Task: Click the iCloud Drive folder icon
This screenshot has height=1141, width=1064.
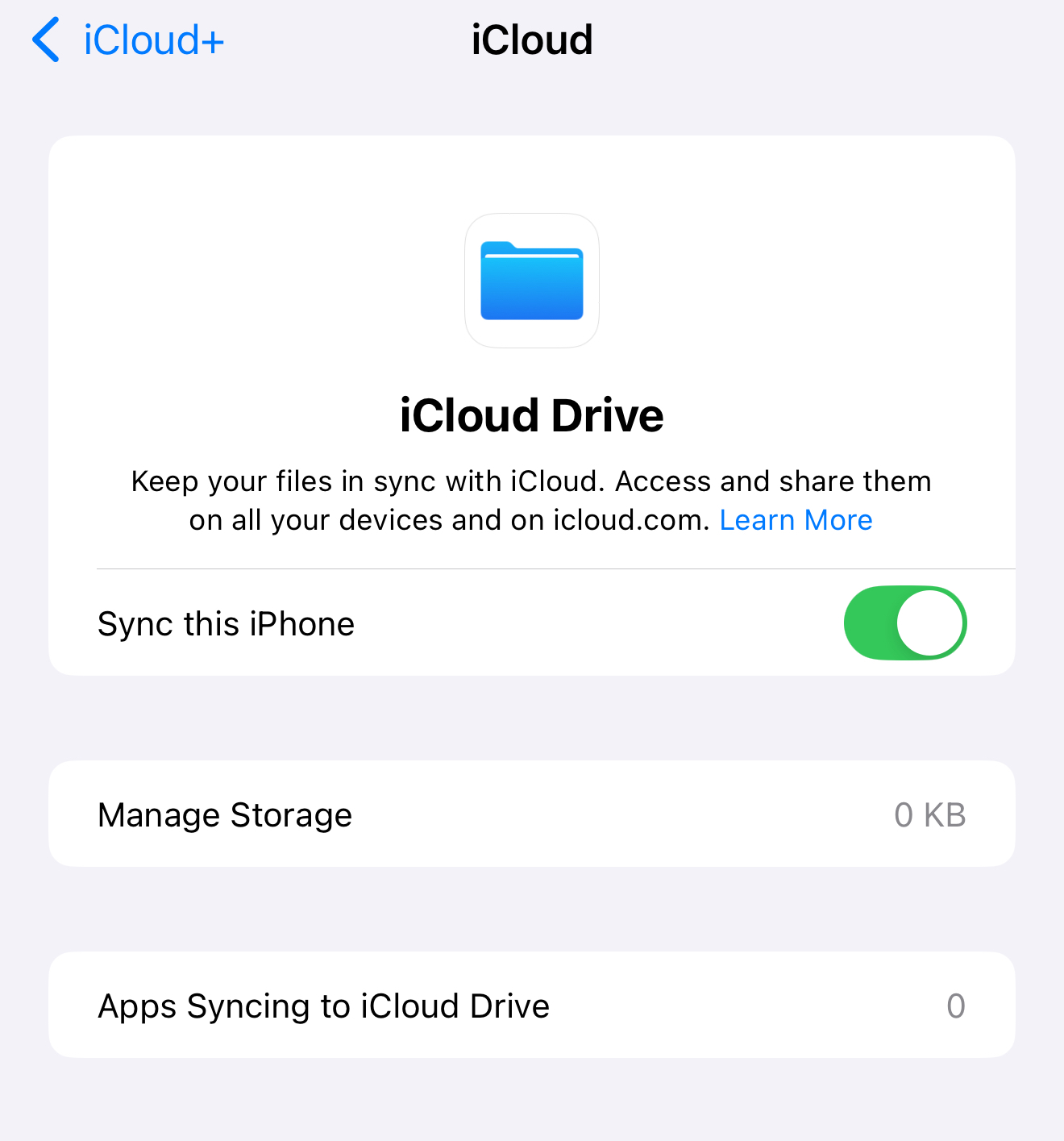Action: click(x=532, y=281)
